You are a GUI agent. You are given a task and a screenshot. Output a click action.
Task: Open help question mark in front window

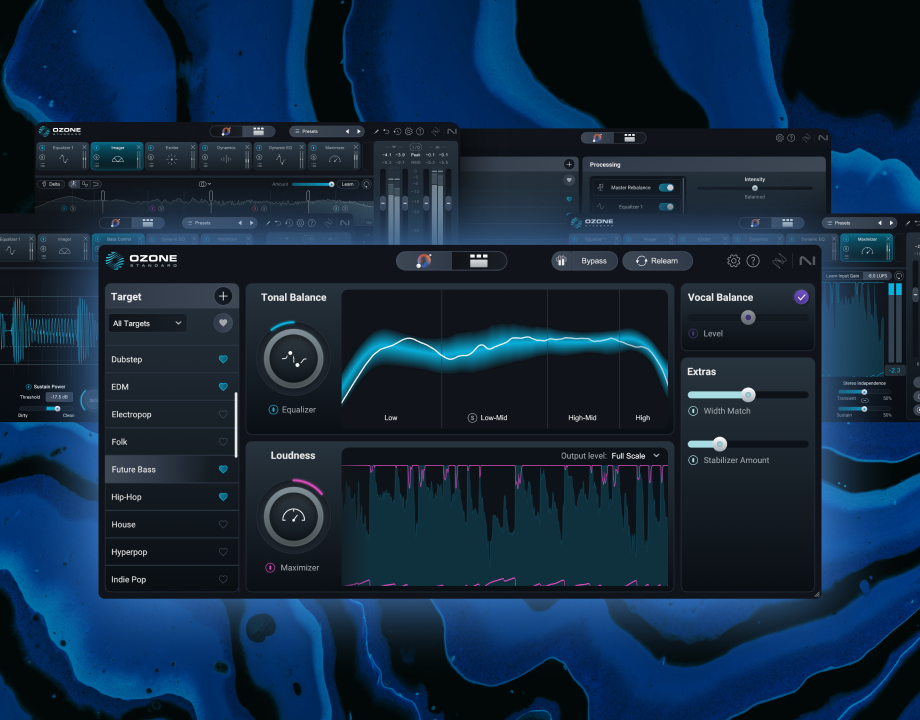[753, 261]
